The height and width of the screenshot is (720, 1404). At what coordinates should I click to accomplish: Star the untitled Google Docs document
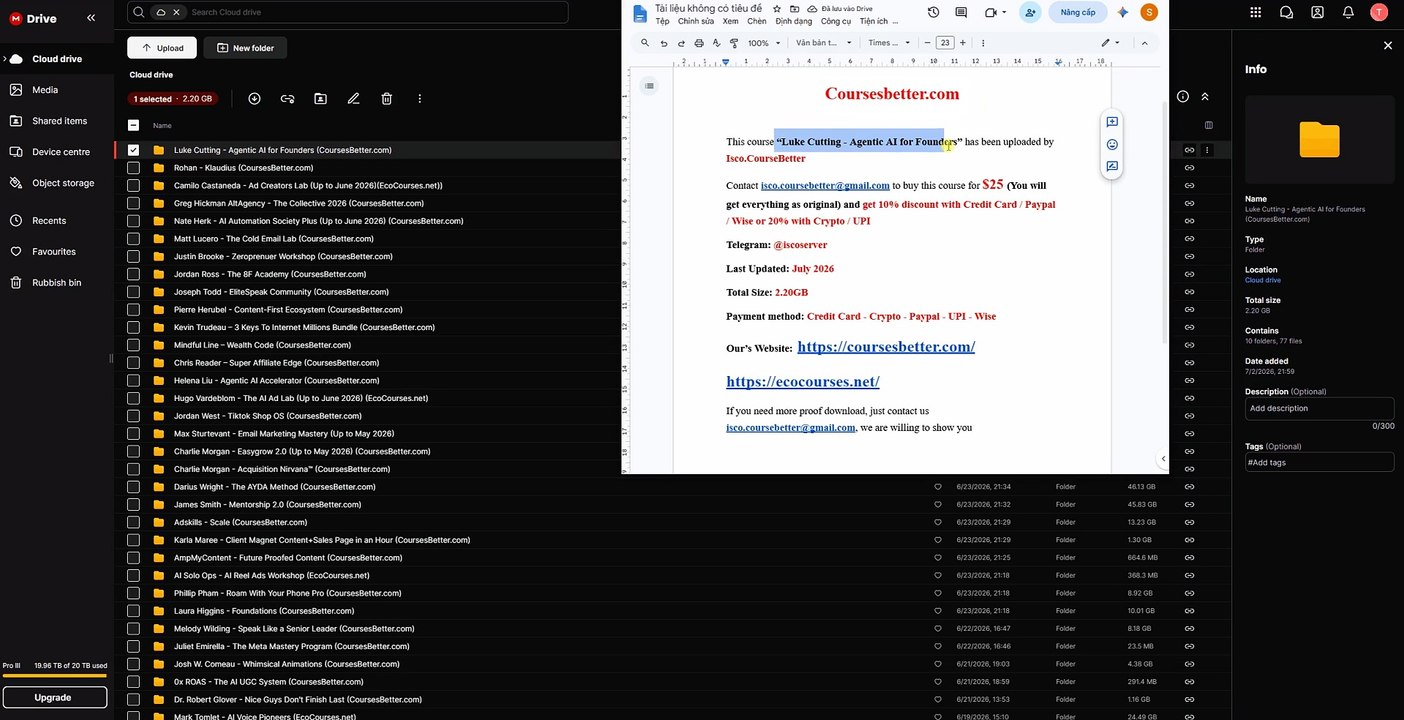[777, 8]
